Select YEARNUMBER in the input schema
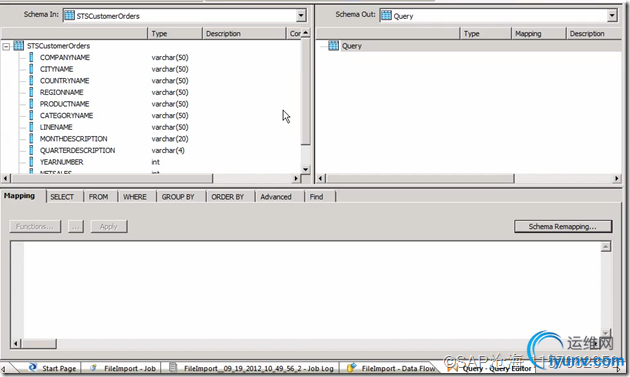Viewport: 630px width, 377px height. 61,162
